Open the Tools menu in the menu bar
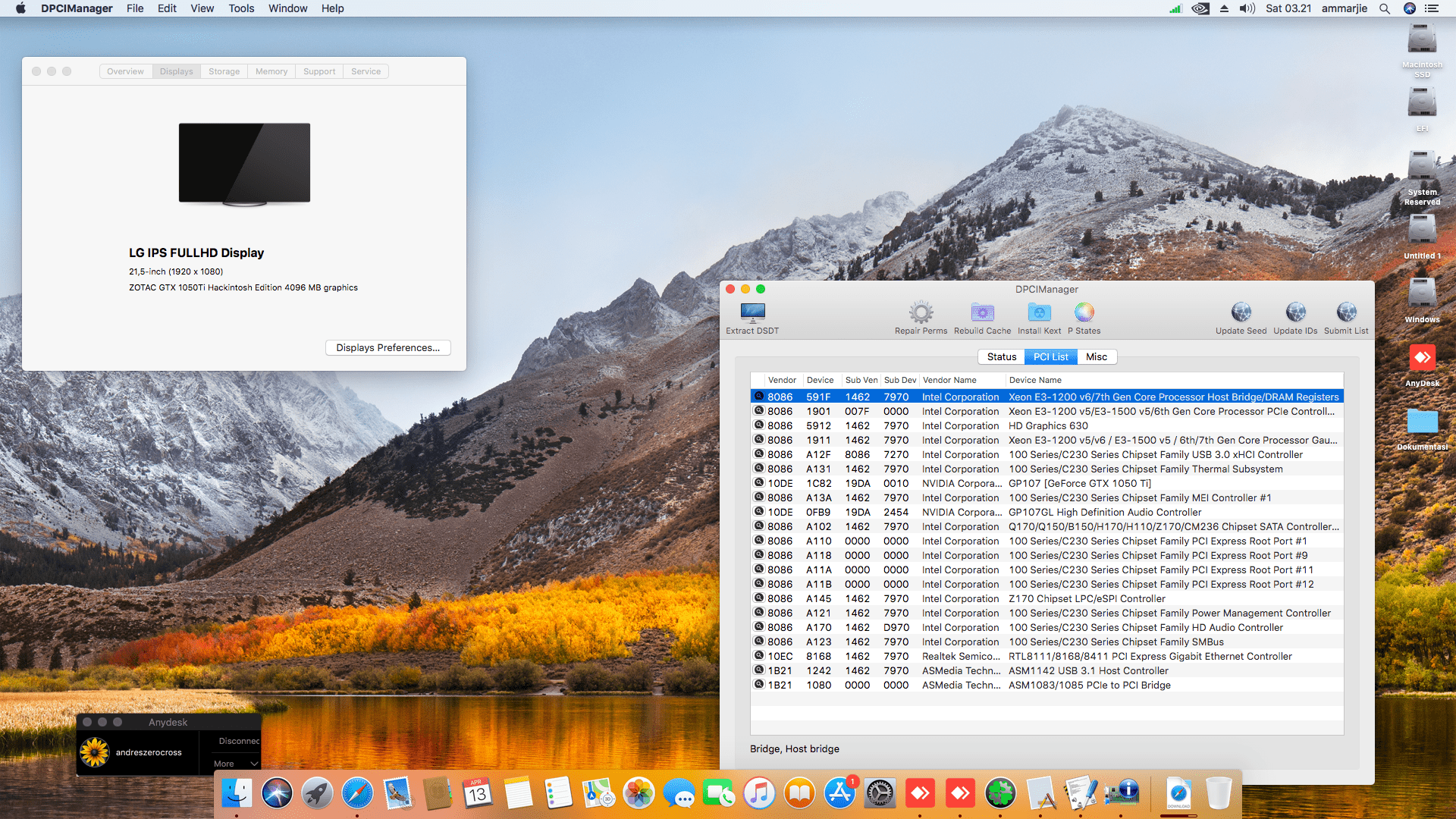Image resolution: width=1456 pixels, height=819 pixels. [x=241, y=8]
